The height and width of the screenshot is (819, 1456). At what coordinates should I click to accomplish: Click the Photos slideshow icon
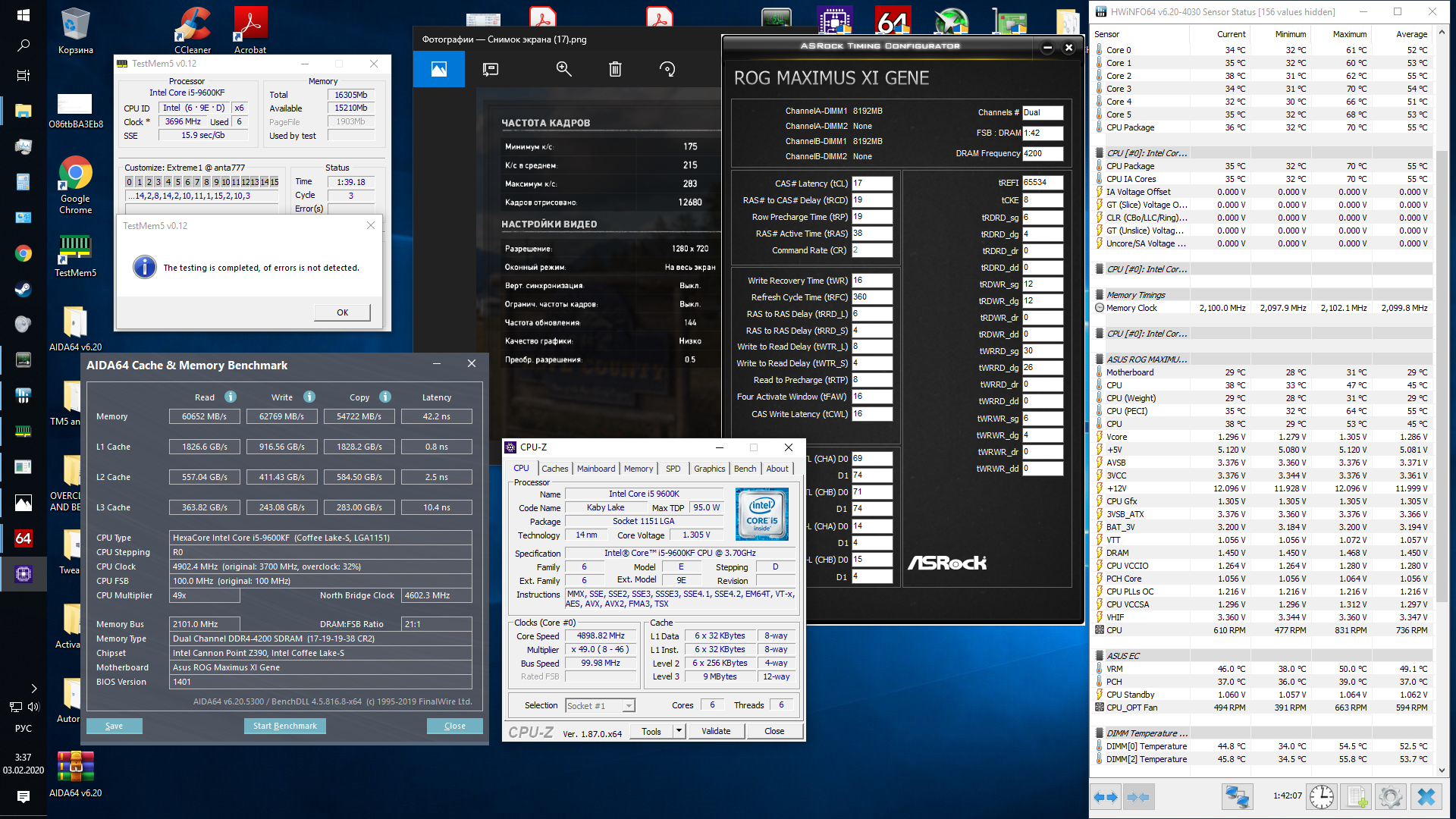click(491, 69)
